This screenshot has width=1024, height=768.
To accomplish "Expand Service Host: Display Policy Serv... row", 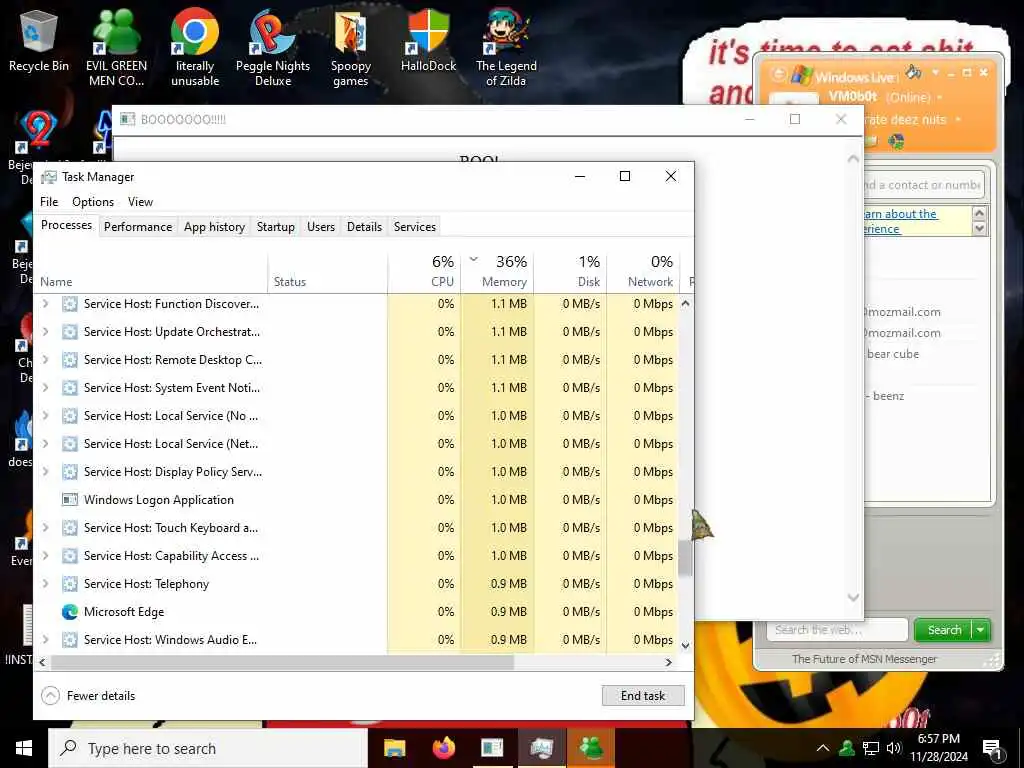I will click(x=46, y=472).
